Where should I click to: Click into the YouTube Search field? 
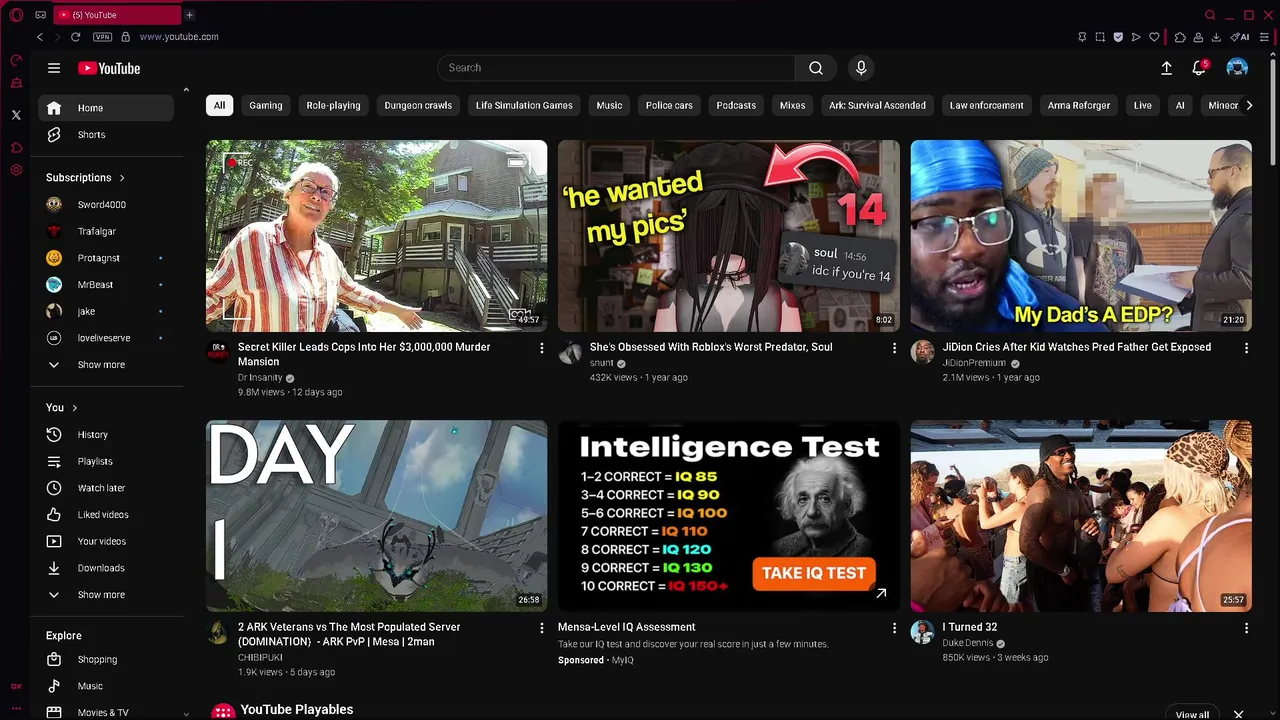(x=617, y=68)
